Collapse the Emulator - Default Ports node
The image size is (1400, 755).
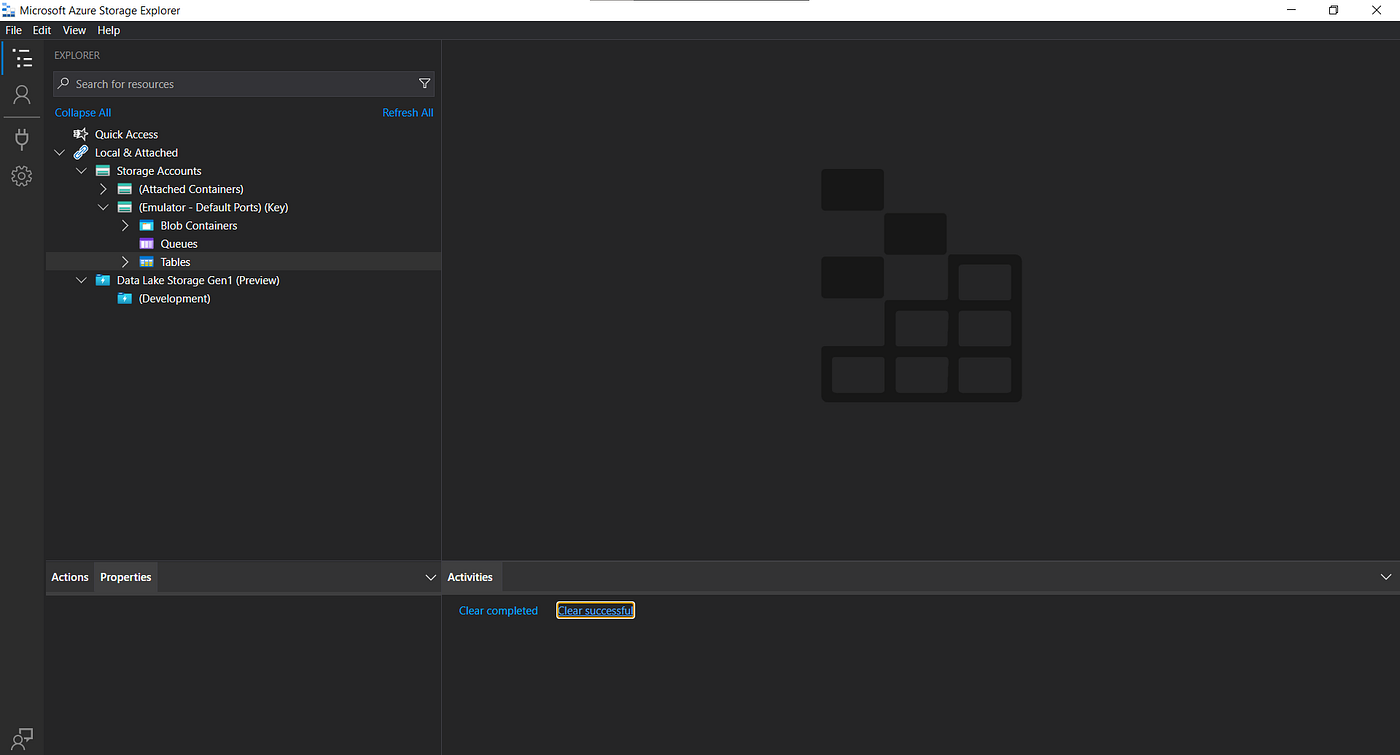tap(103, 207)
